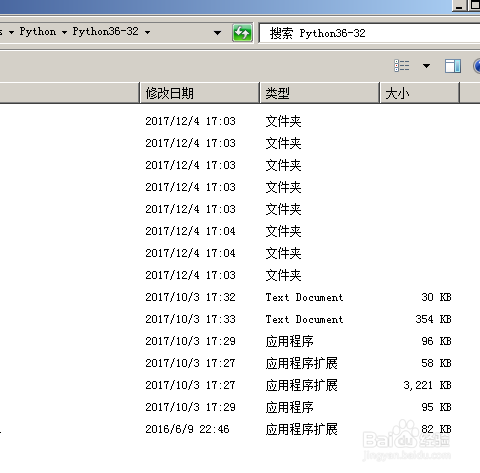Click the 3,221 KB size value
Viewport: 480px width, 473px height.
(427, 385)
